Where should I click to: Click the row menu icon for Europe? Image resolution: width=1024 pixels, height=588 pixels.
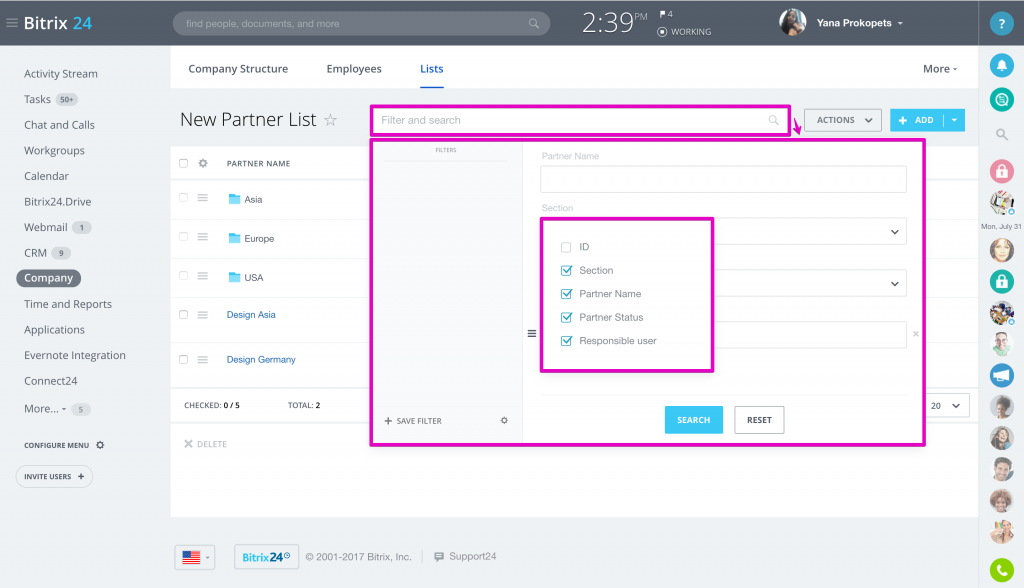click(203, 237)
